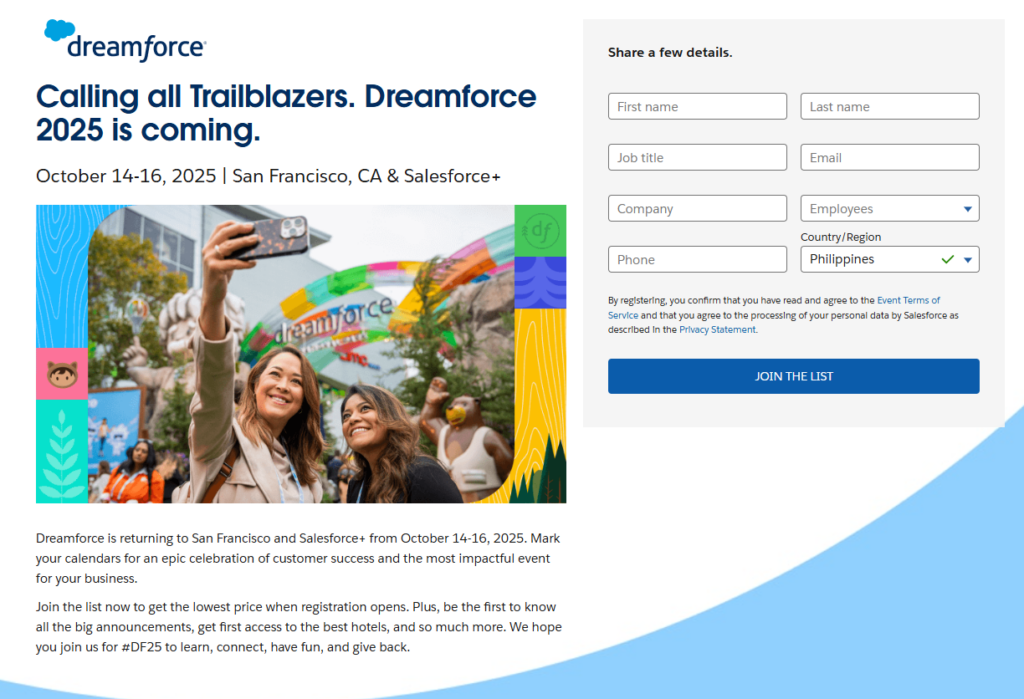Focus the Phone field
Screen dimensions: 1024x699
[x=697, y=259]
